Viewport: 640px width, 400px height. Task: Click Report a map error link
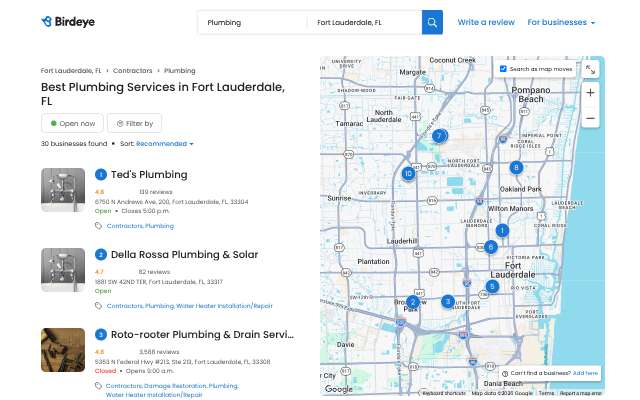coord(580,393)
